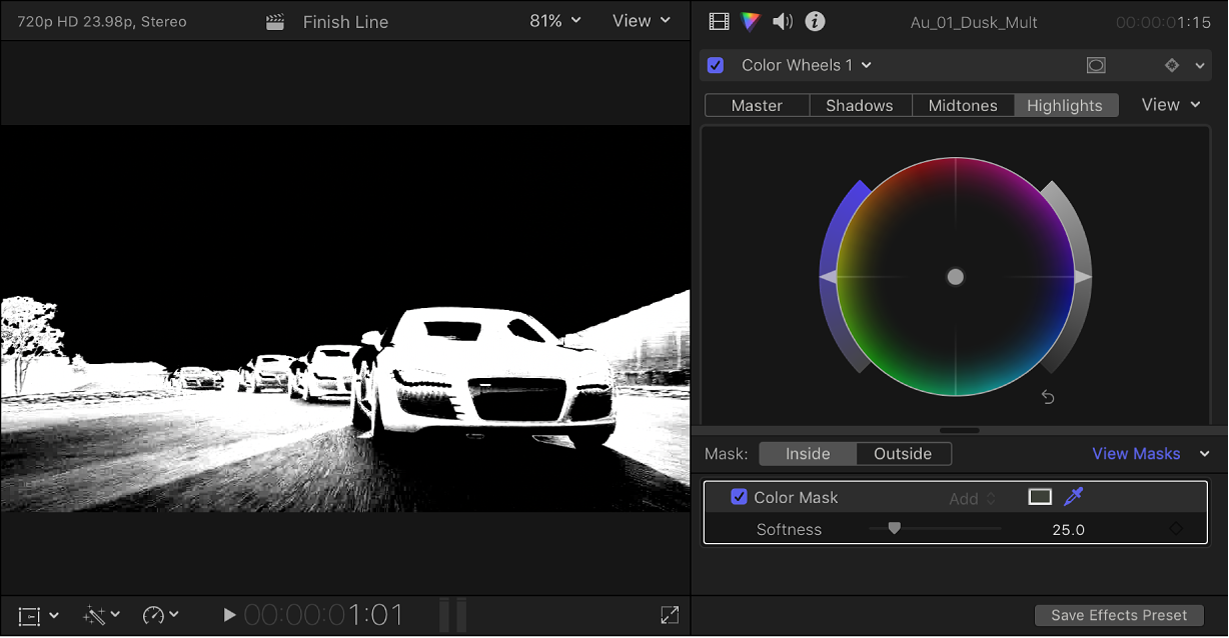Uncheck the Color Mask checkbox
The height and width of the screenshot is (638, 1229).
[x=739, y=497]
